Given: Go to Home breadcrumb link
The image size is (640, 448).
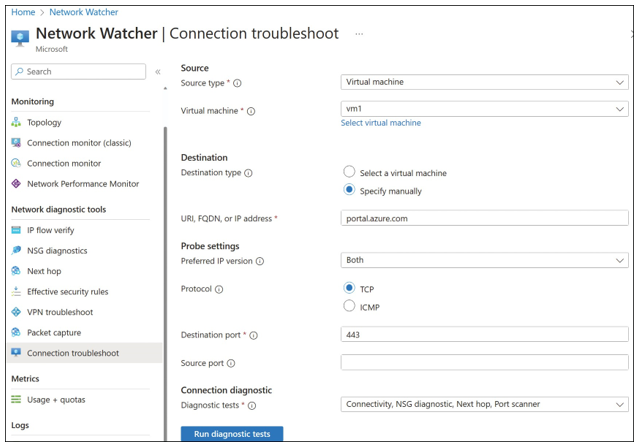Looking at the screenshot, I should (23, 12).
